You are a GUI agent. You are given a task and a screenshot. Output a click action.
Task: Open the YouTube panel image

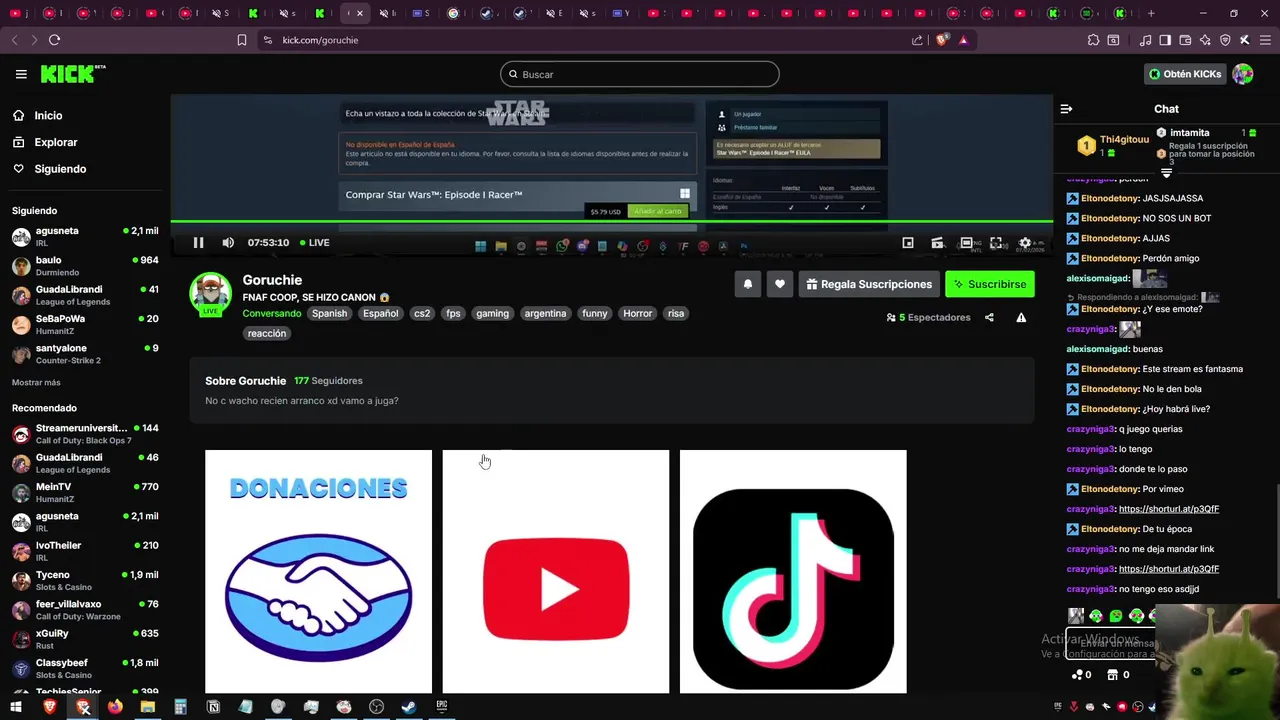pos(556,571)
